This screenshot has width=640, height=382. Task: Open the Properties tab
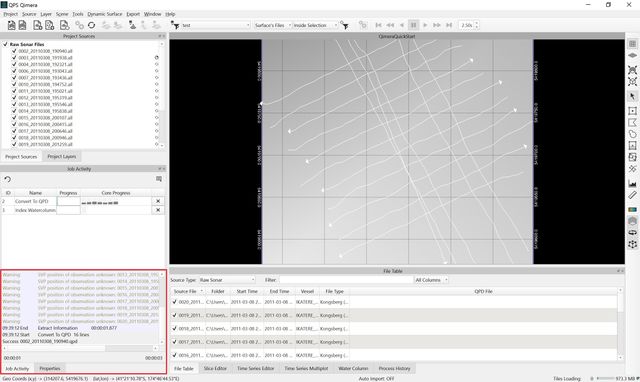pos(50,369)
